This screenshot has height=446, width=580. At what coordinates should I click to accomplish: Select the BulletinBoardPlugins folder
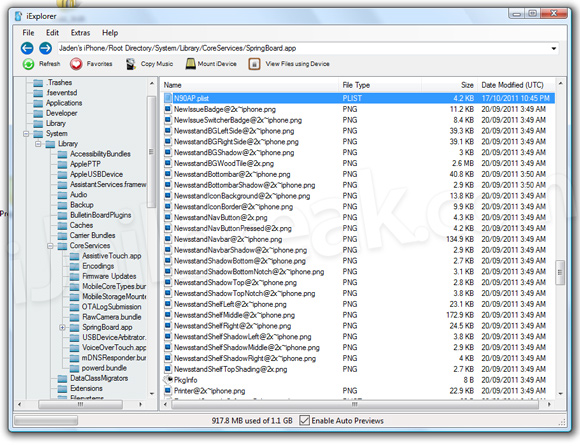coord(101,215)
